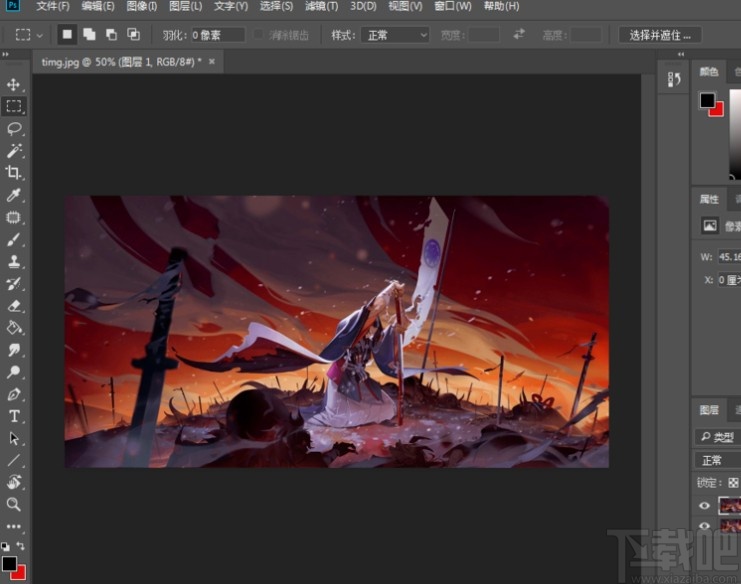Select the Paint Bucket tool
This screenshot has width=741, height=584.
click(x=13, y=327)
